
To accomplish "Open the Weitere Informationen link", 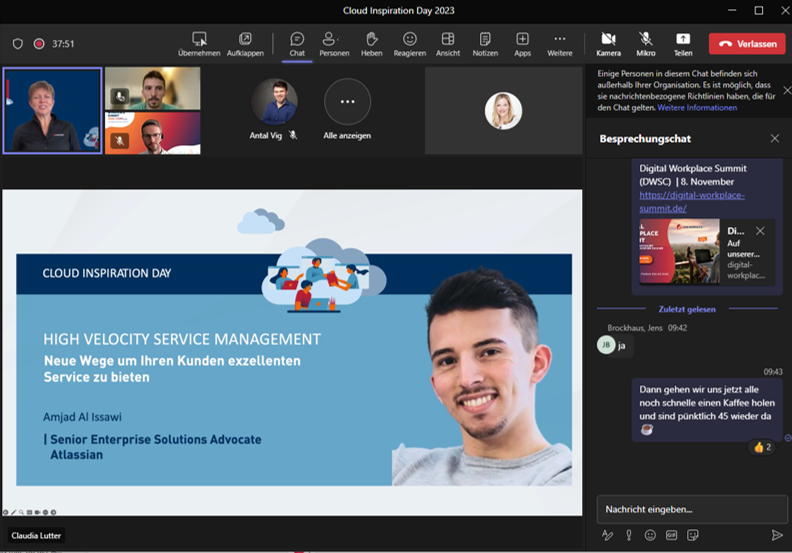I will (x=697, y=108).
